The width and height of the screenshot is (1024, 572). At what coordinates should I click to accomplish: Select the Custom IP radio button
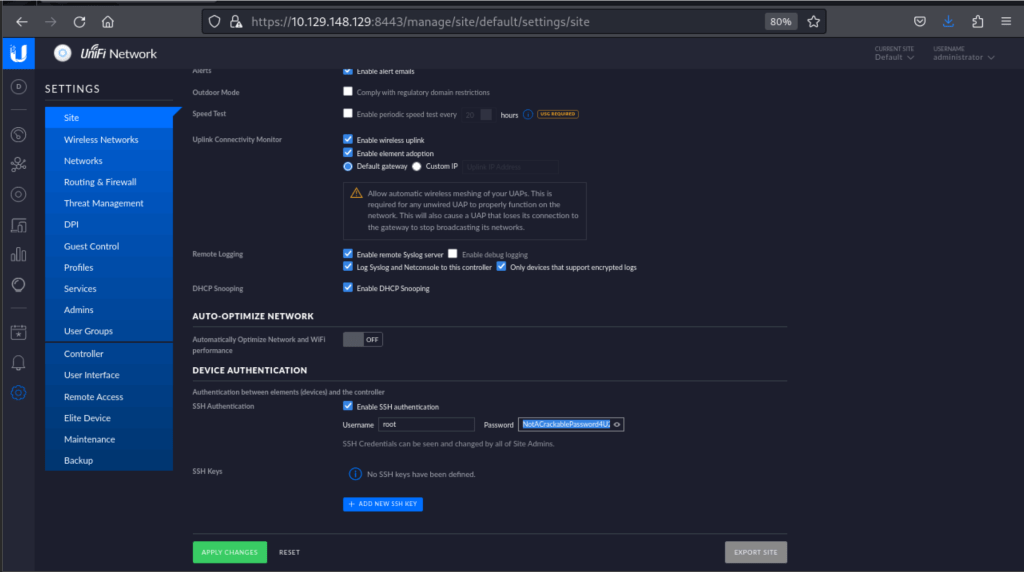coord(417,166)
